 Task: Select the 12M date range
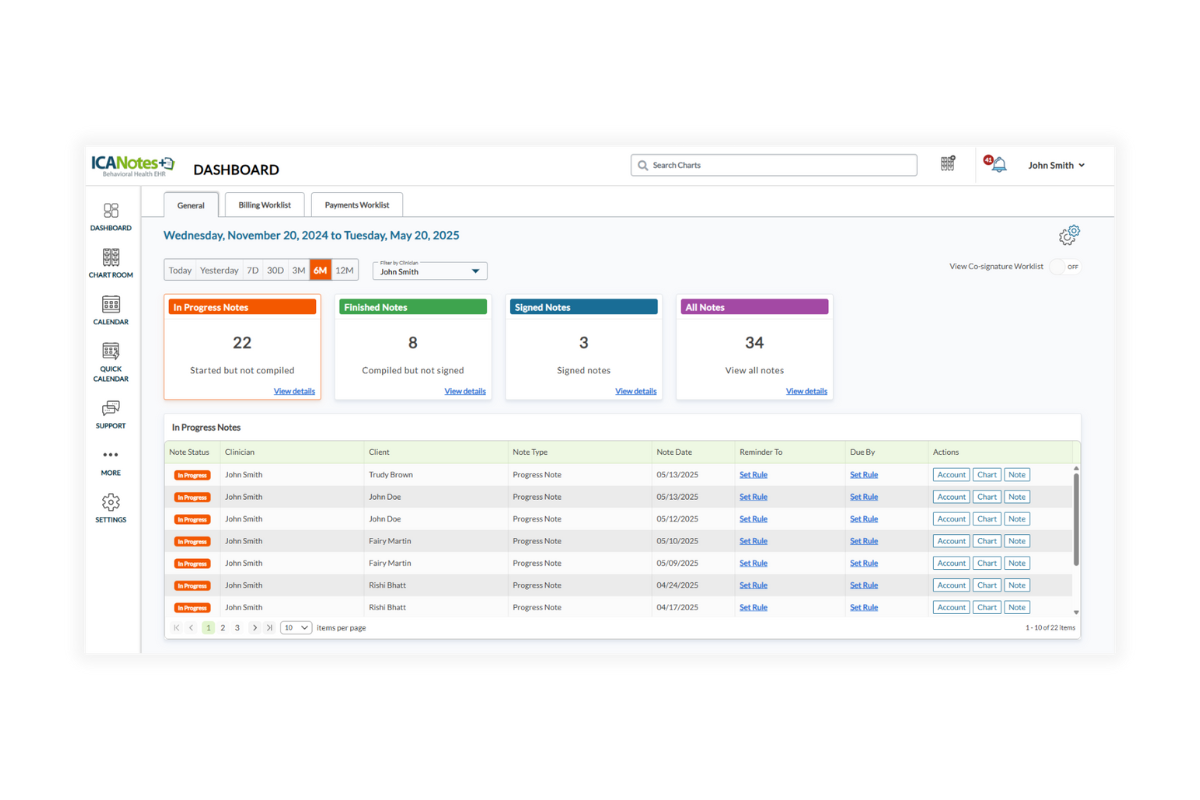coord(344,271)
